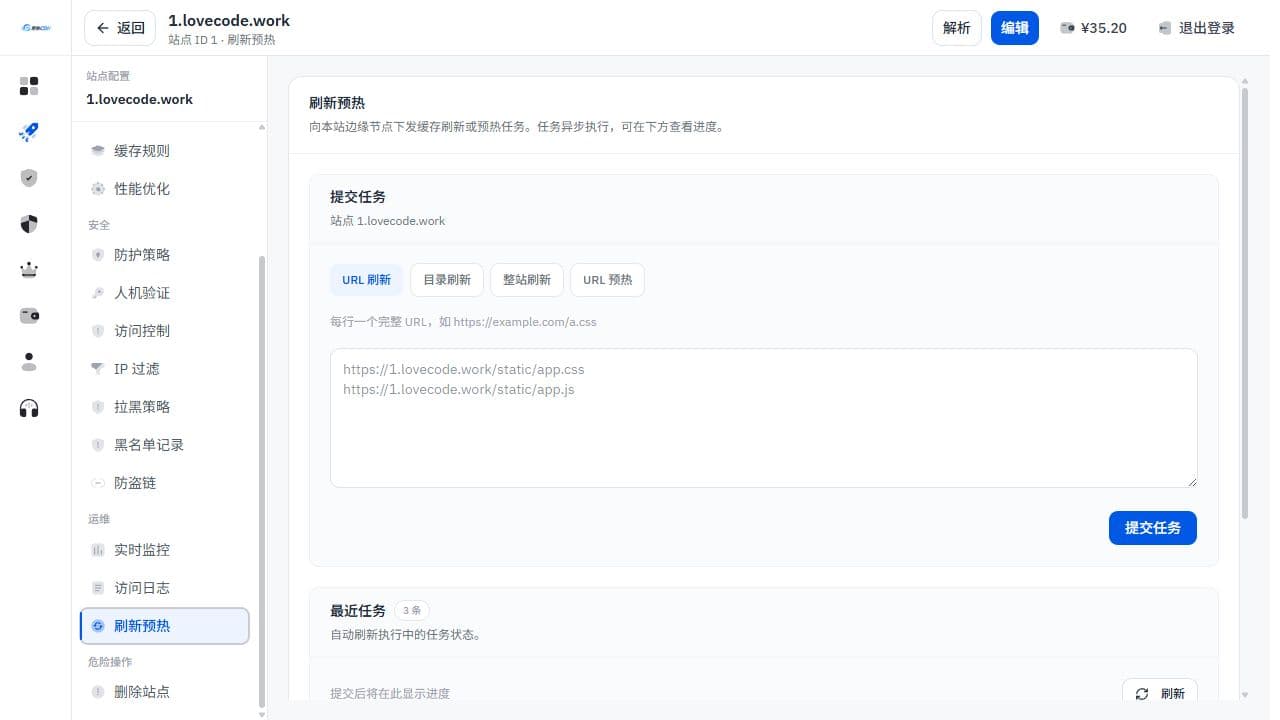The image size is (1280, 720).
Task: View 实时监控 page
Action: [x=165, y=550]
